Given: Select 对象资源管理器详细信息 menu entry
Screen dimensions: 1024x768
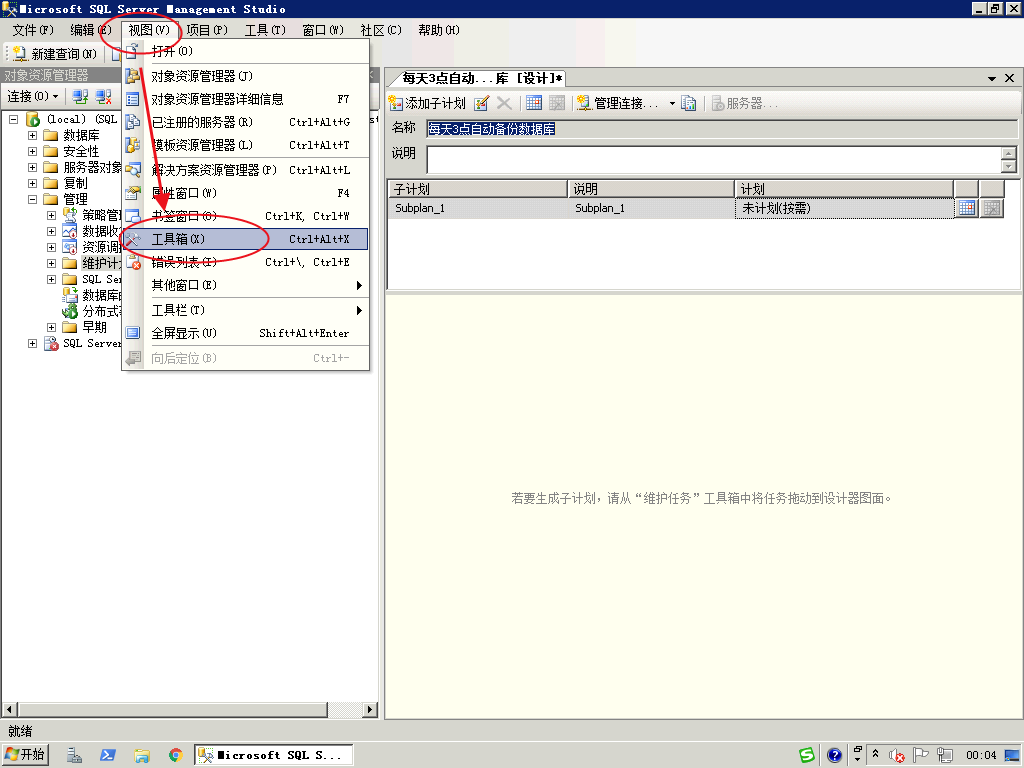Looking at the screenshot, I should pyautogui.click(x=246, y=99).
